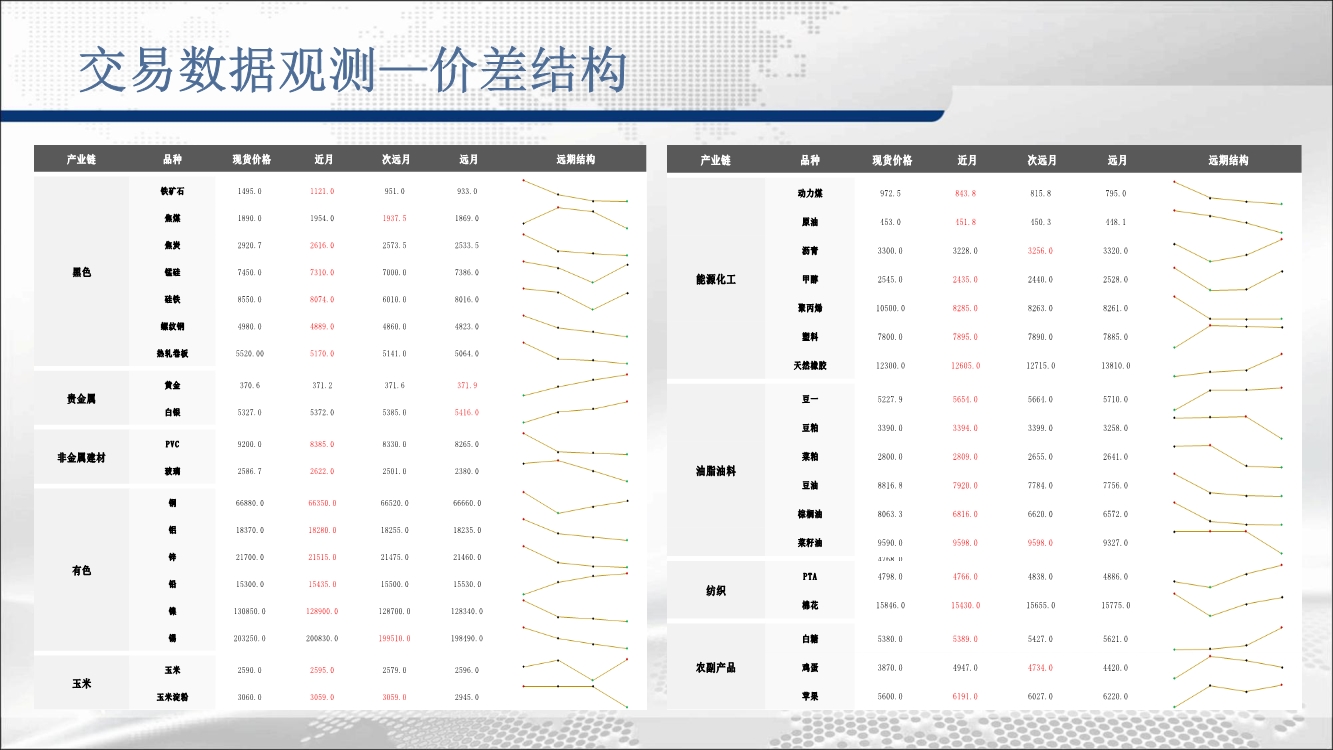Click the forward-curve sparkline in the 动力煤 row
The width and height of the screenshot is (1333, 750).
click(x=1228, y=193)
